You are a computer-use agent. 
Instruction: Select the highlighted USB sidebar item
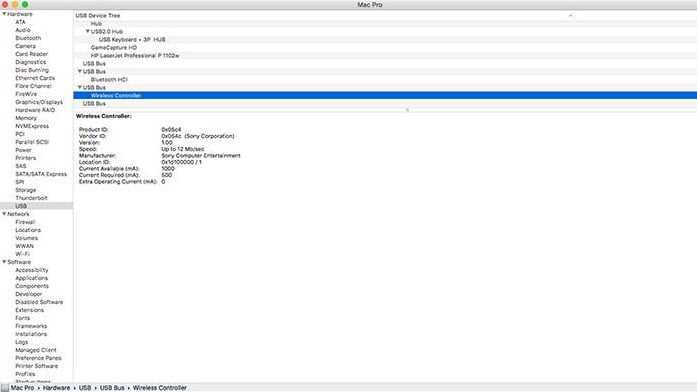[36, 206]
